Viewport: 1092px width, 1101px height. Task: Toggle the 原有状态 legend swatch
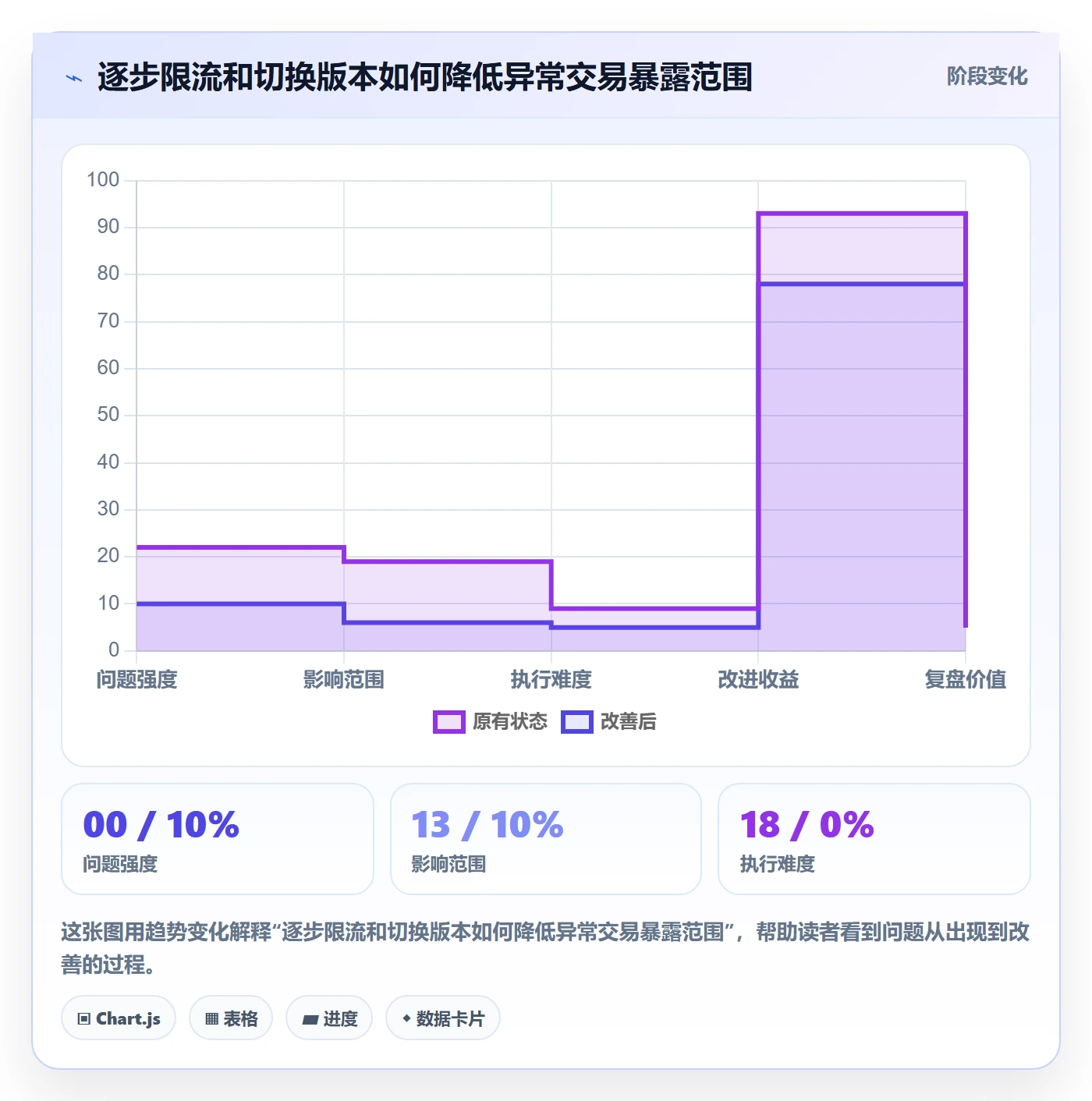pyautogui.click(x=449, y=722)
